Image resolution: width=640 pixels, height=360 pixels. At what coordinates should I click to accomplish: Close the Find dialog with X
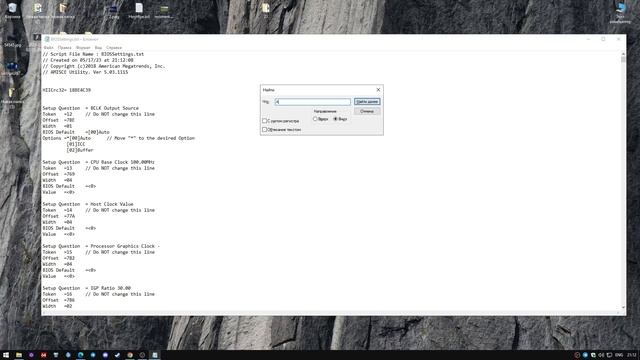pyautogui.click(x=378, y=89)
